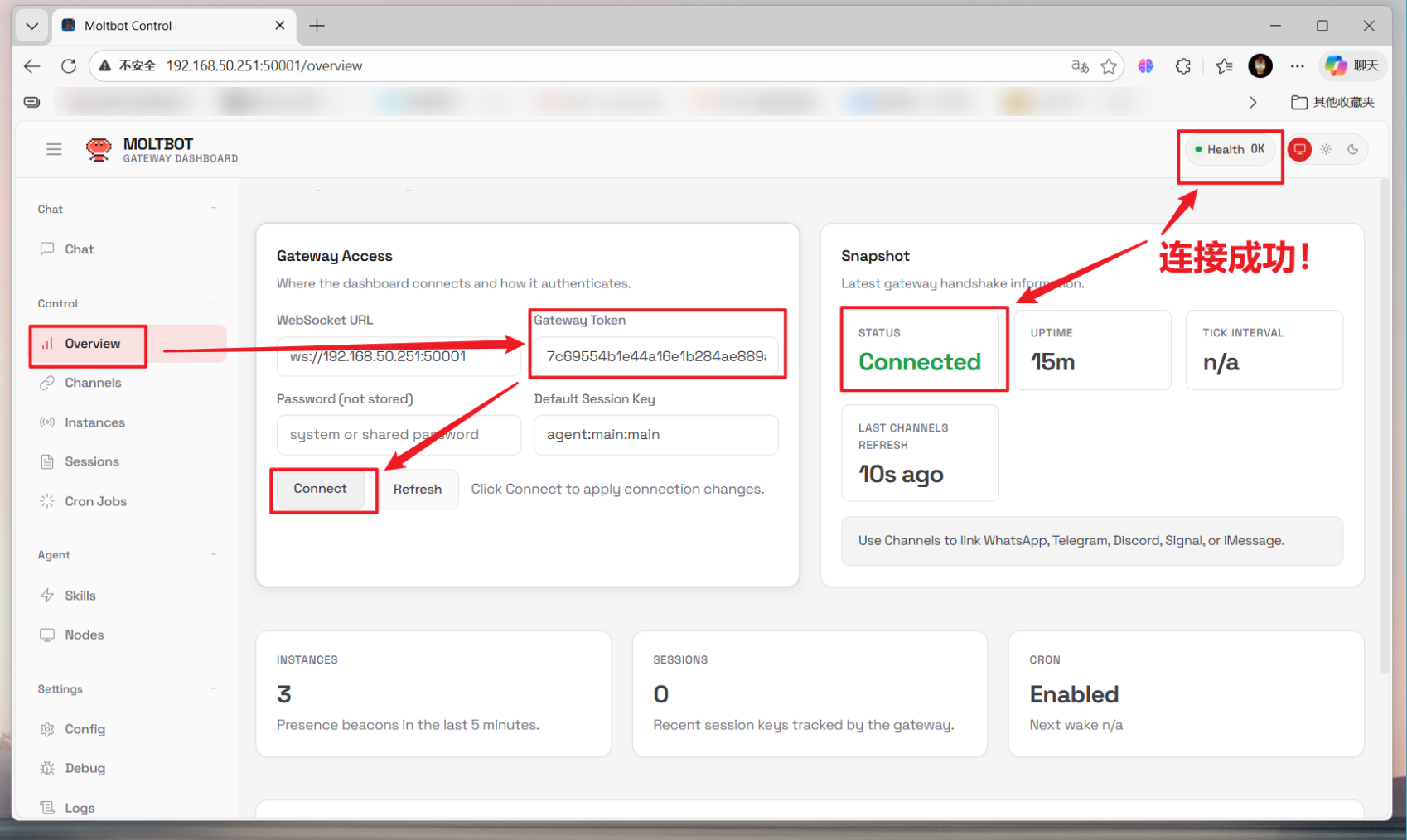The height and width of the screenshot is (840, 1407).
Task: Reload the browser page
Action: (x=69, y=65)
